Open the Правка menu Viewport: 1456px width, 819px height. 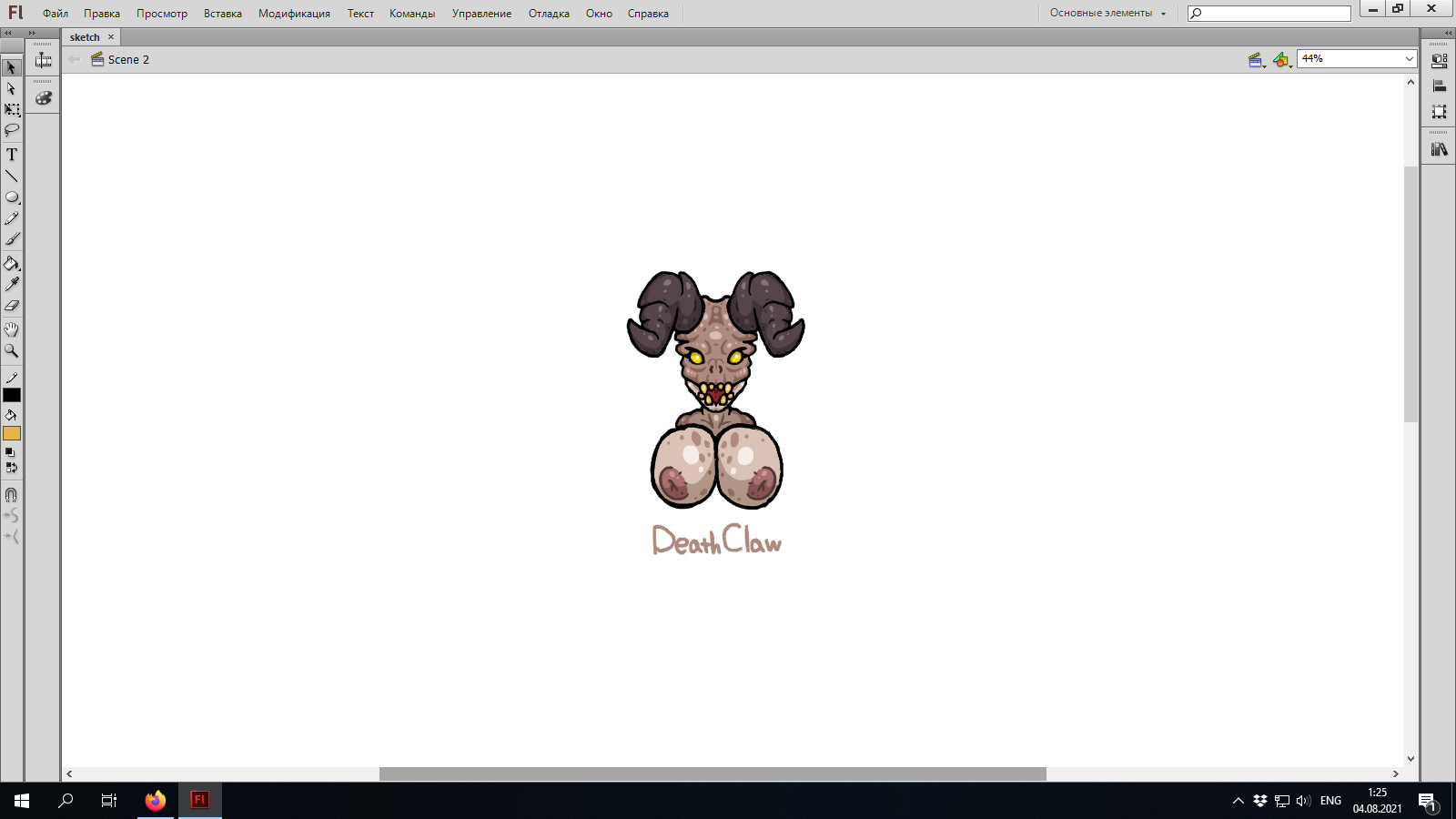pyautogui.click(x=102, y=14)
